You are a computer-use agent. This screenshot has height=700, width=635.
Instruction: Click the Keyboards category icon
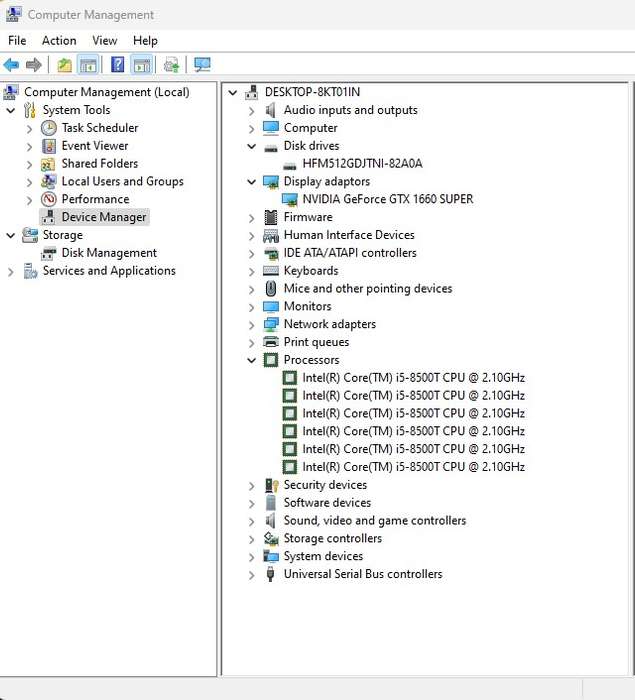pos(271,271)
